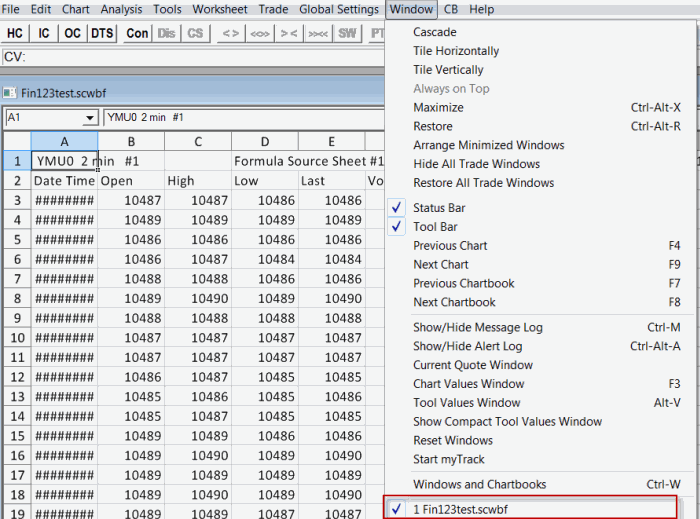Open the Global Settings menu
Viewport: 700px width, 519px height.
[339, 9]
